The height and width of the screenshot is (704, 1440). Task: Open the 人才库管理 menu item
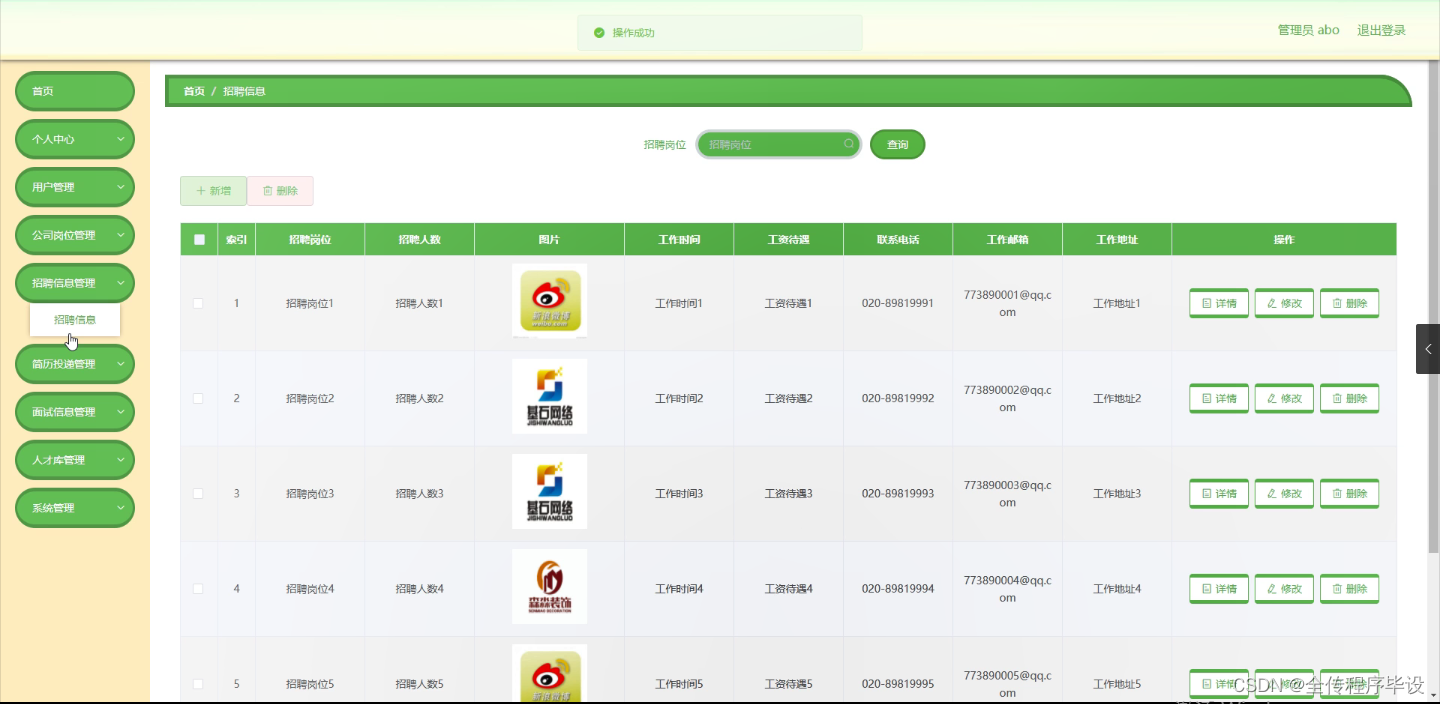click(74, 459)
